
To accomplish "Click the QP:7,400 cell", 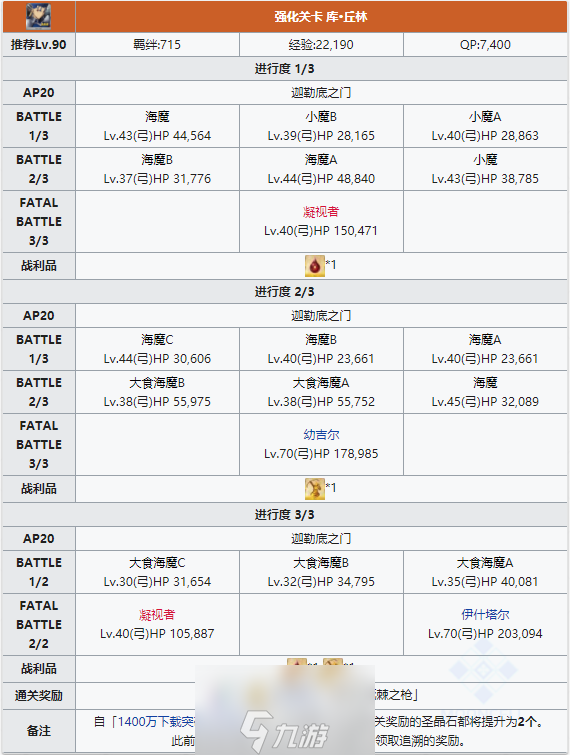I will coord(485,45).
